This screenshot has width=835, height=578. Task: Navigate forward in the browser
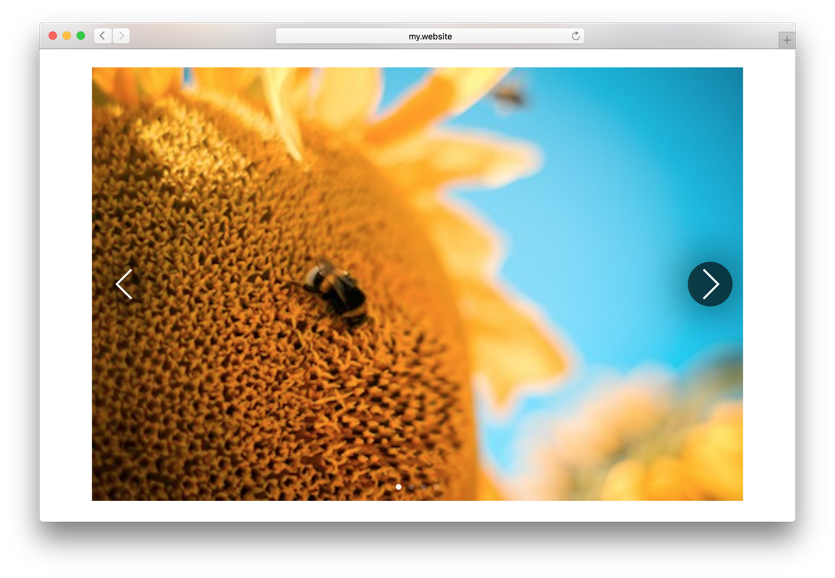(x=121, y=36)
